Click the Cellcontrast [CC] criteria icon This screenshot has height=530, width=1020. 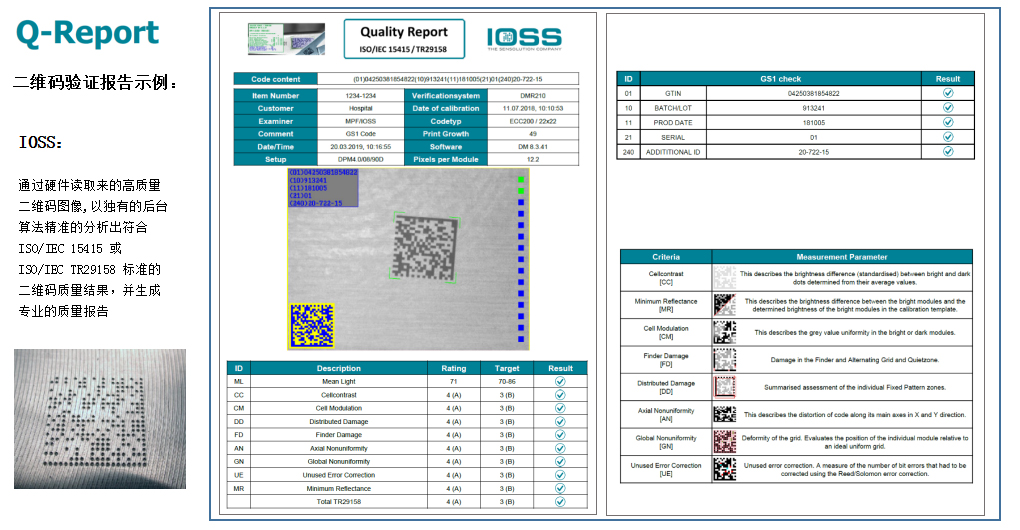click(x=725, y=277)
